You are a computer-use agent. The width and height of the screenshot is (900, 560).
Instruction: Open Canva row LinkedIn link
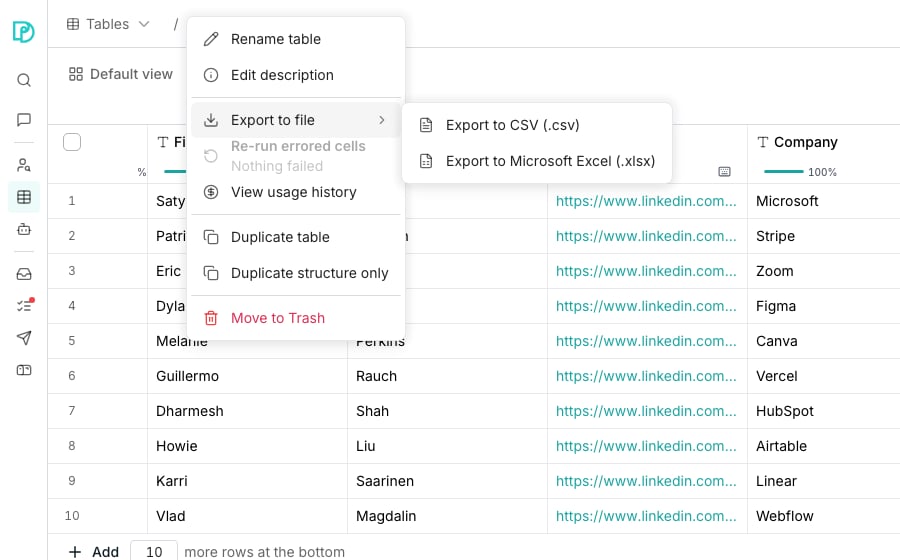point(646,341)
